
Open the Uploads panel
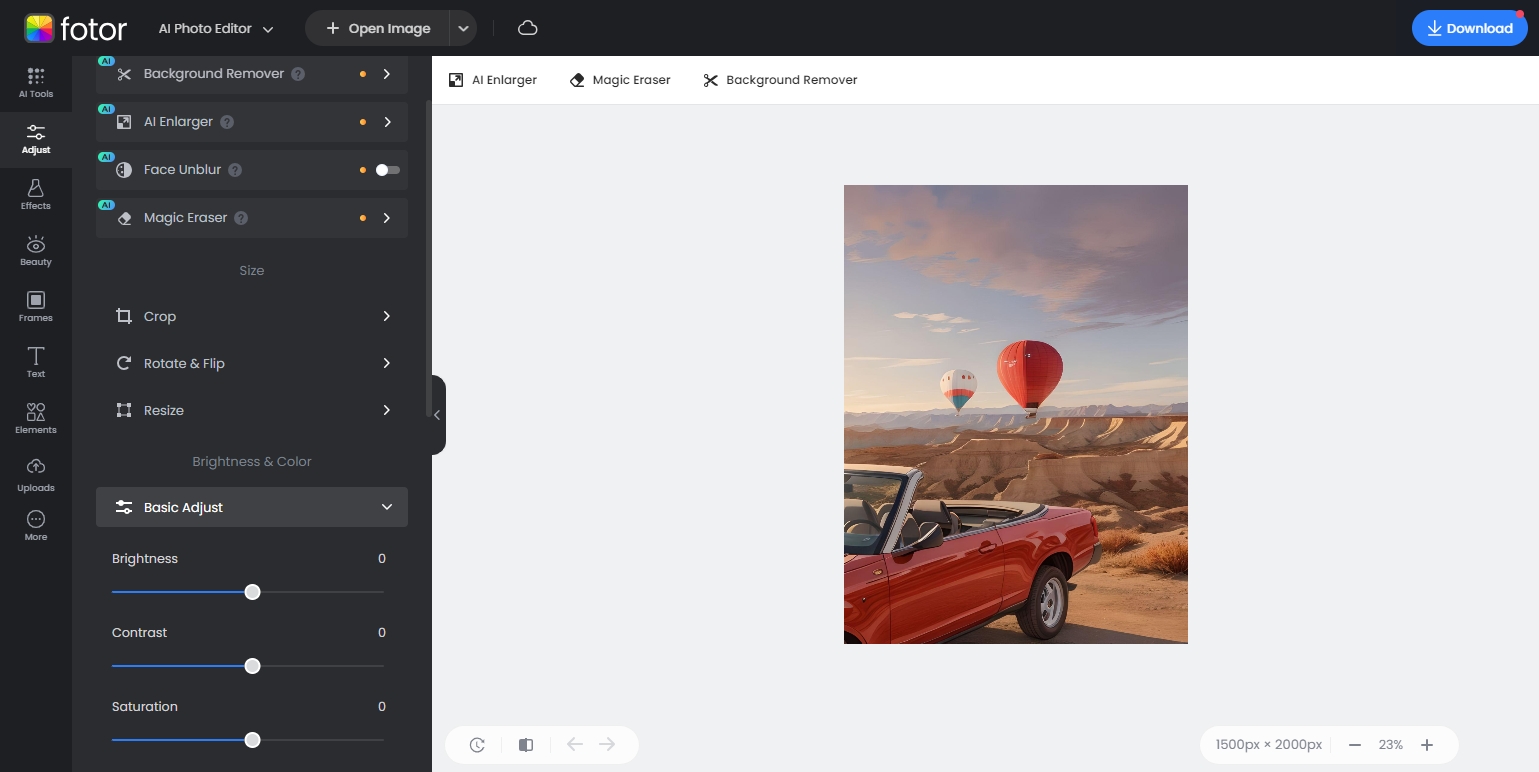35,473
